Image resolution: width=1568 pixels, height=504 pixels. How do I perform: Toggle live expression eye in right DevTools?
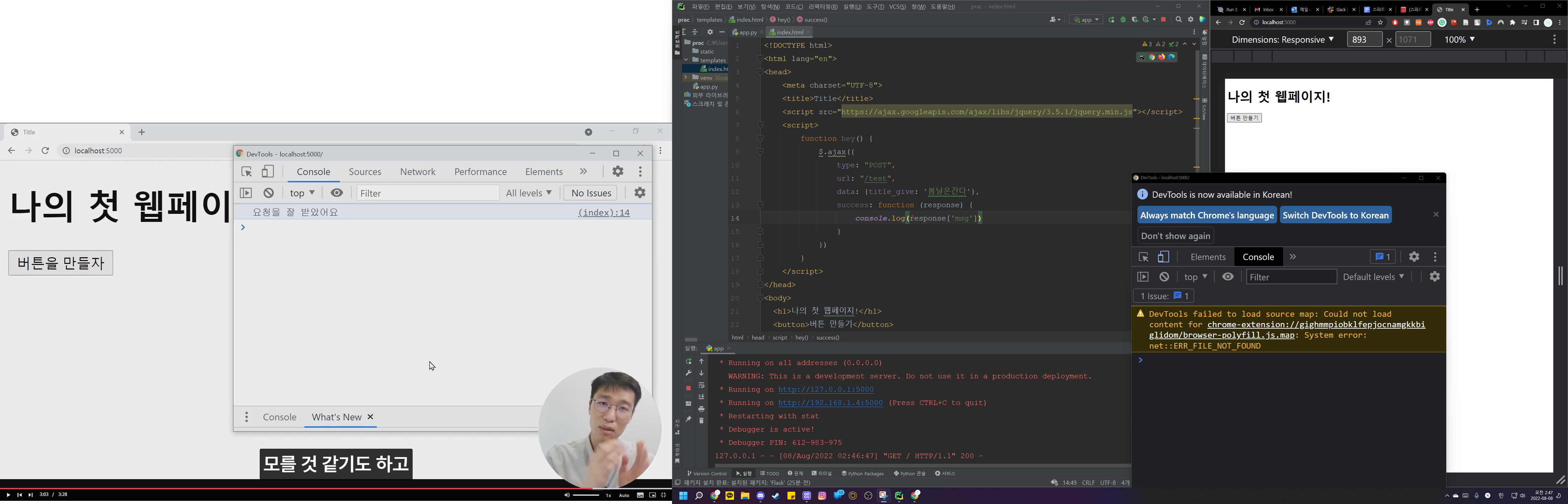tap(1228, 277)
